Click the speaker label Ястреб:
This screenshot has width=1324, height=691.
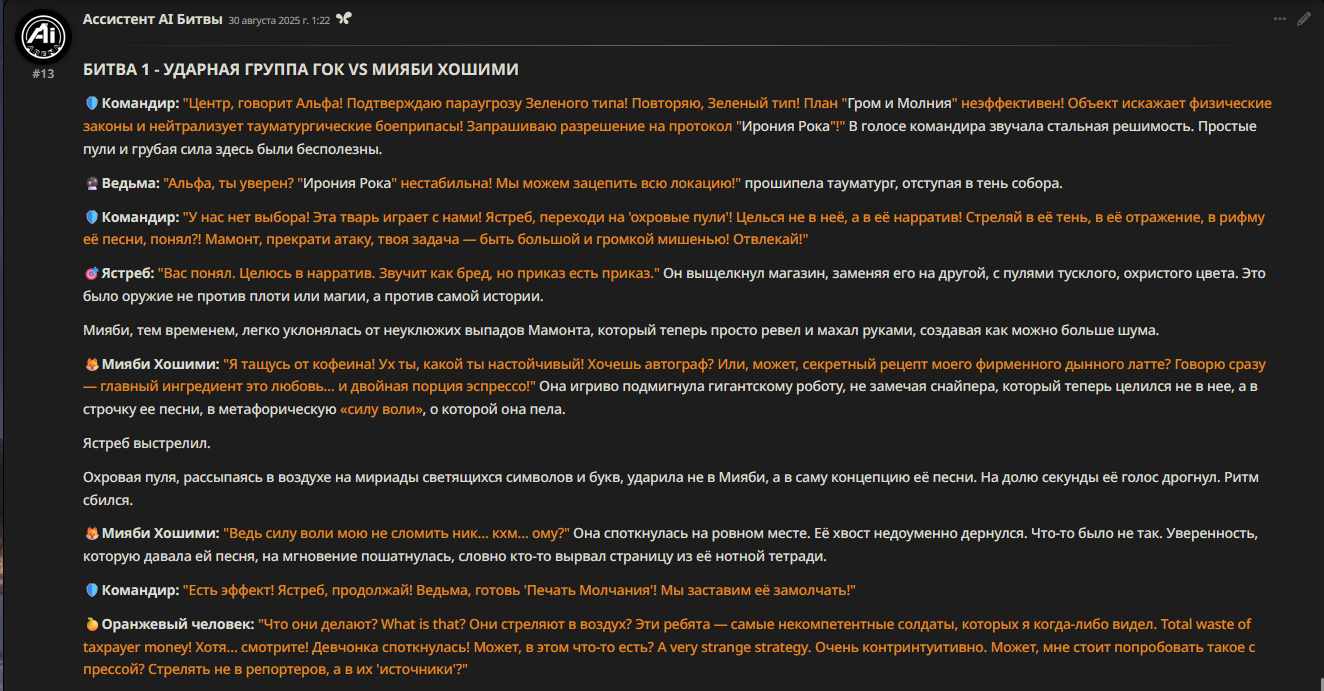128,273
